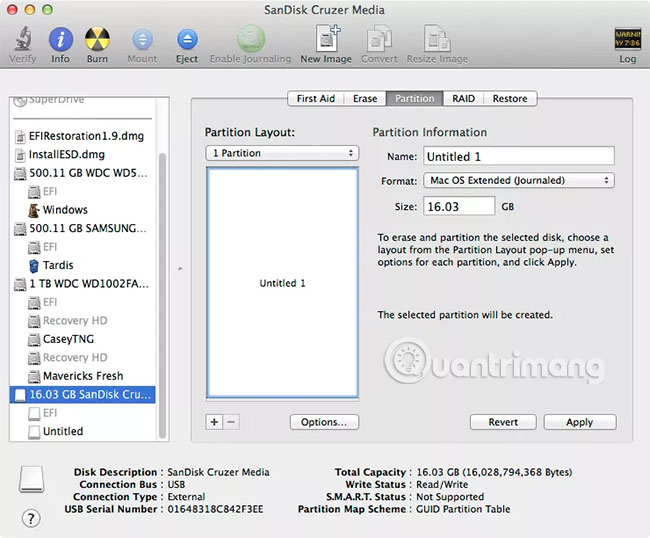Switch to the Erase tab
This screenshot has height=538, width=650.
click(365, 99)
